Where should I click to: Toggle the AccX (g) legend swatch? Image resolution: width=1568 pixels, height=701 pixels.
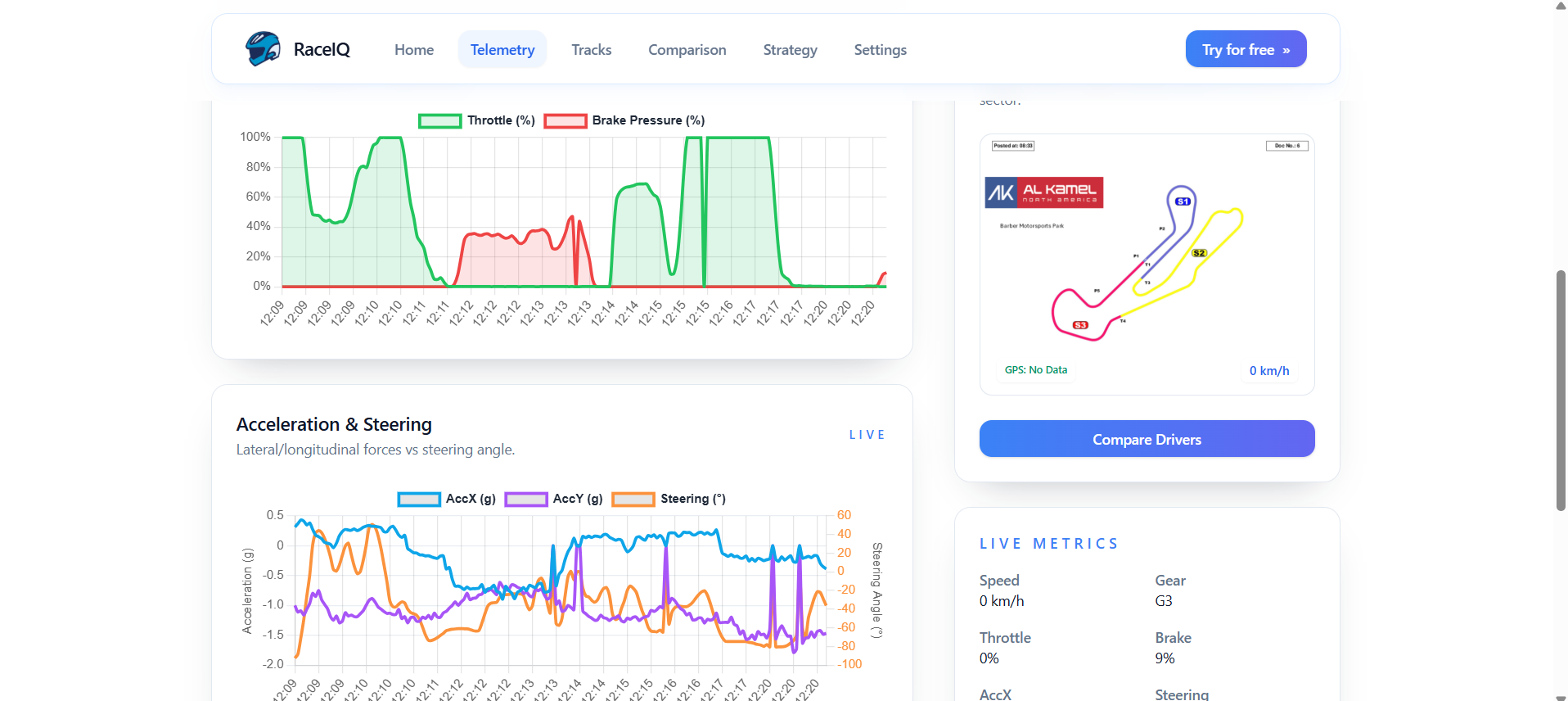419,500
